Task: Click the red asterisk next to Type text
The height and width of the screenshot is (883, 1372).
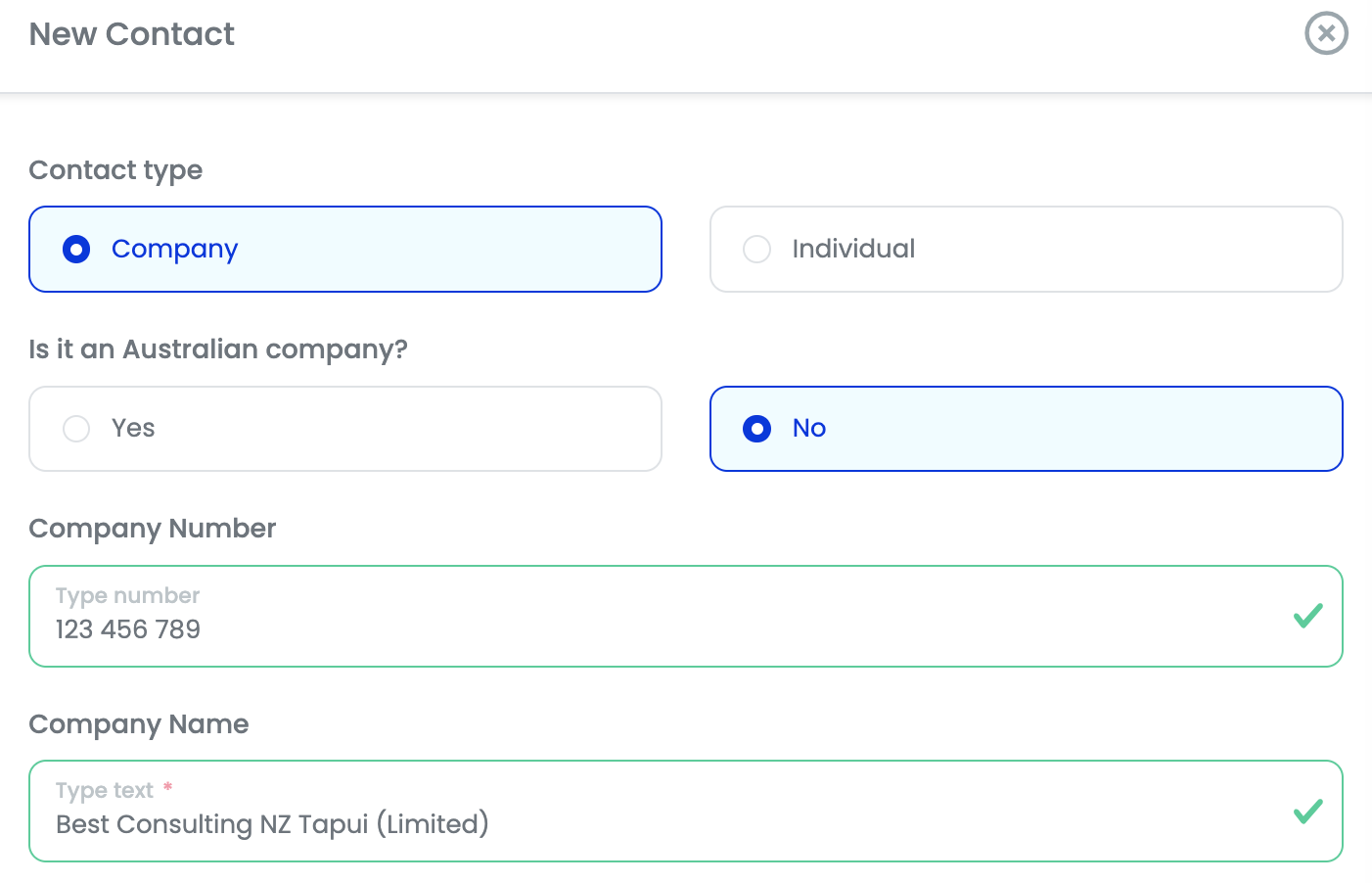Action: click(168, 787)
